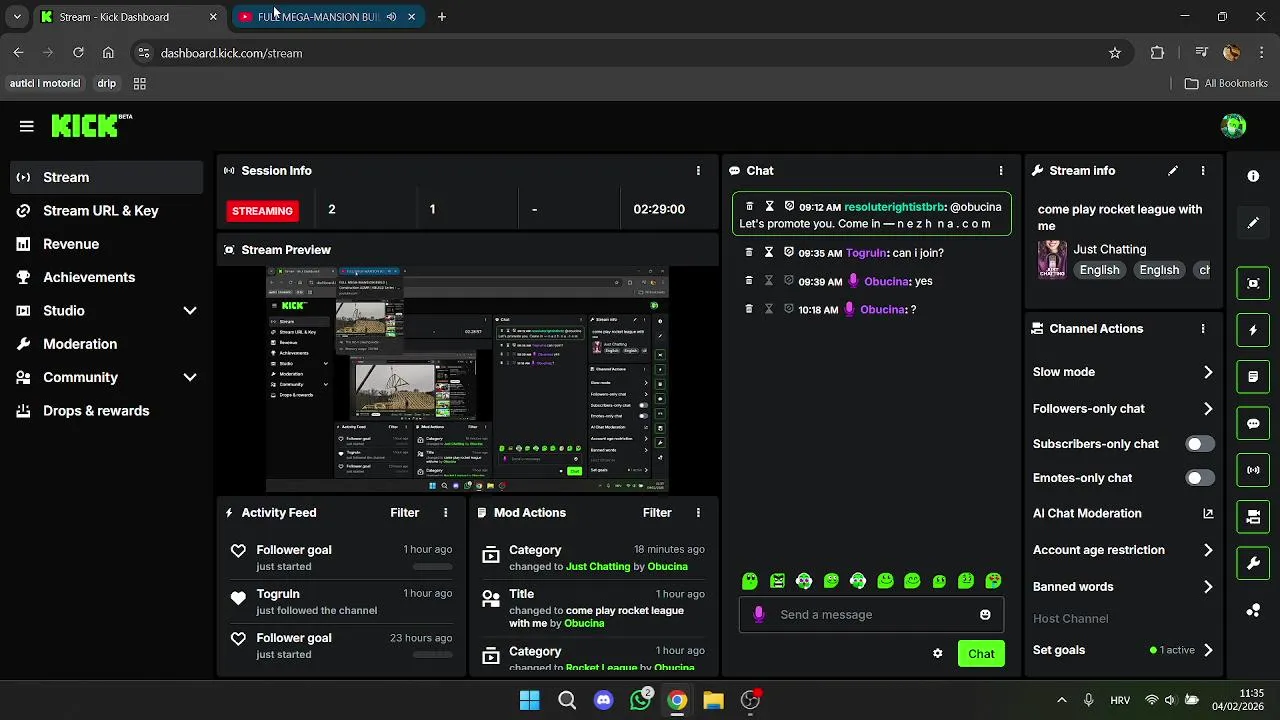This screenshot has width=1280, height=720.
Task: Insert the first green emote
Action: [x=750, y=581]
